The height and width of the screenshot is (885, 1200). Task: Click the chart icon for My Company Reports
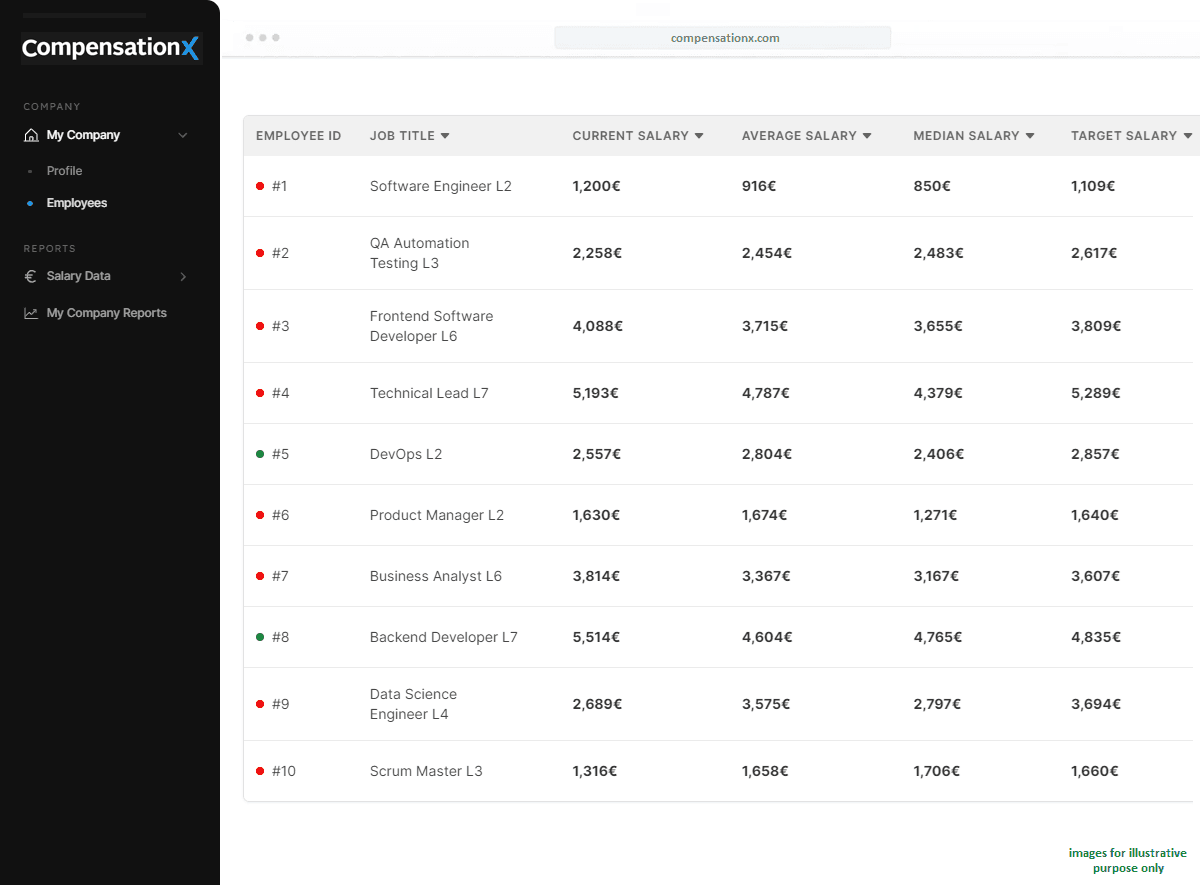tap(31, 313)
